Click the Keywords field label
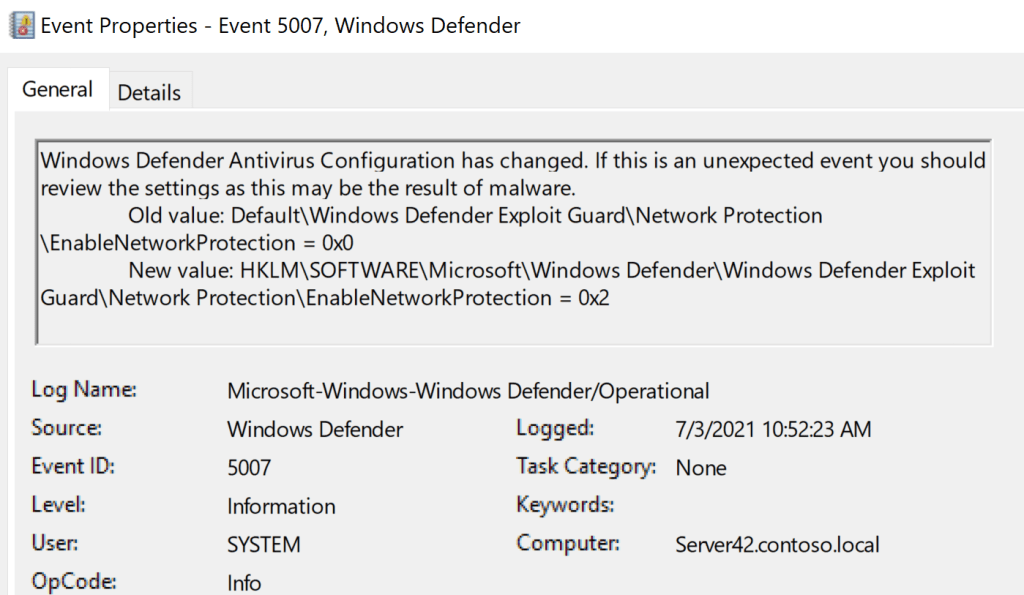Viewport: 1024px width, 595px height. (565, 505)
